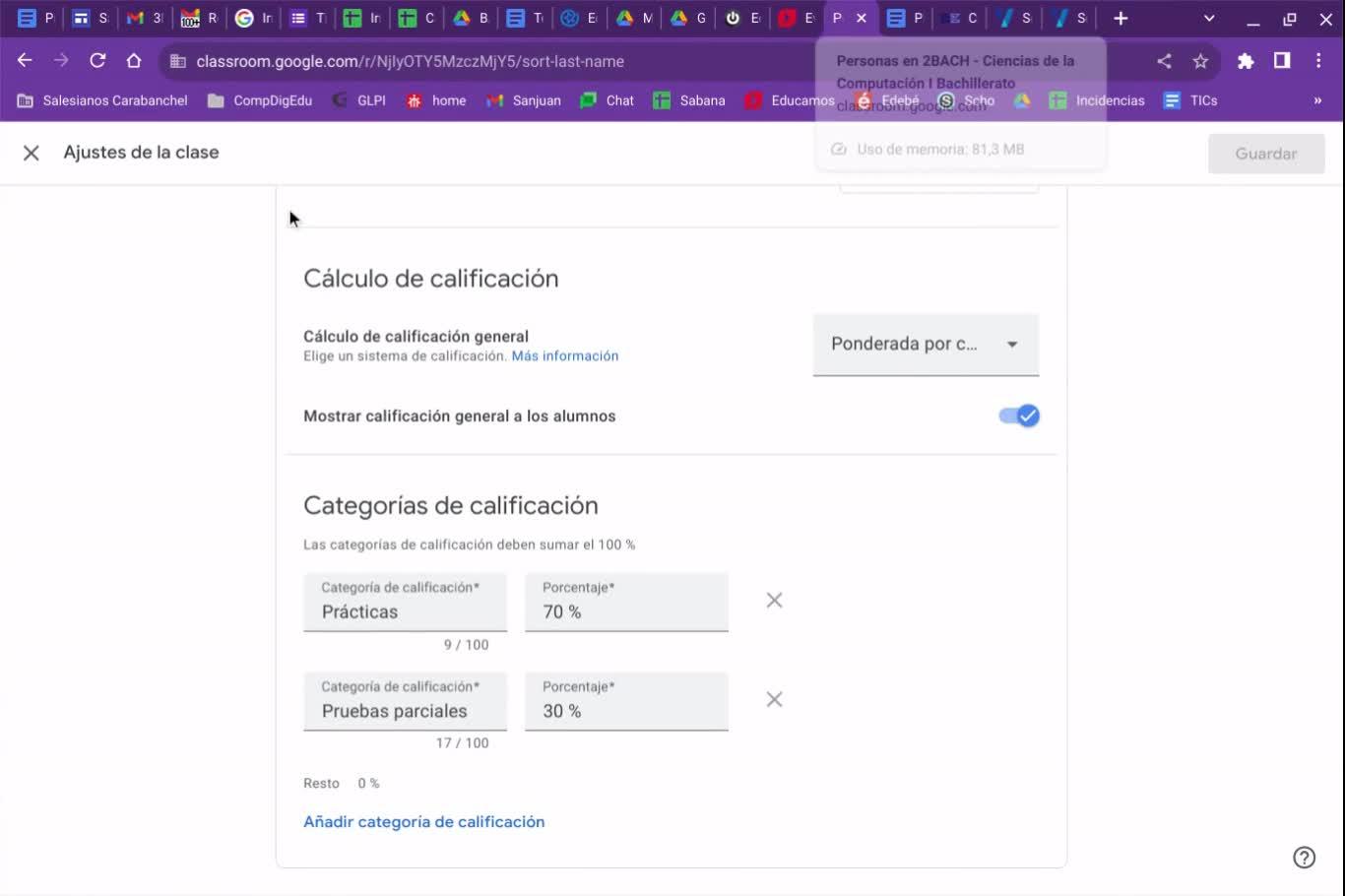
Task: Switch to the Sheets tab labeled C
Action: click(416, 18)
